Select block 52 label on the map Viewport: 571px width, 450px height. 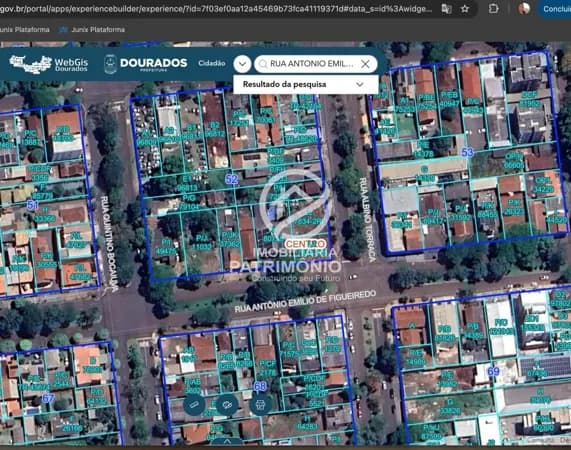pos(232,179)
